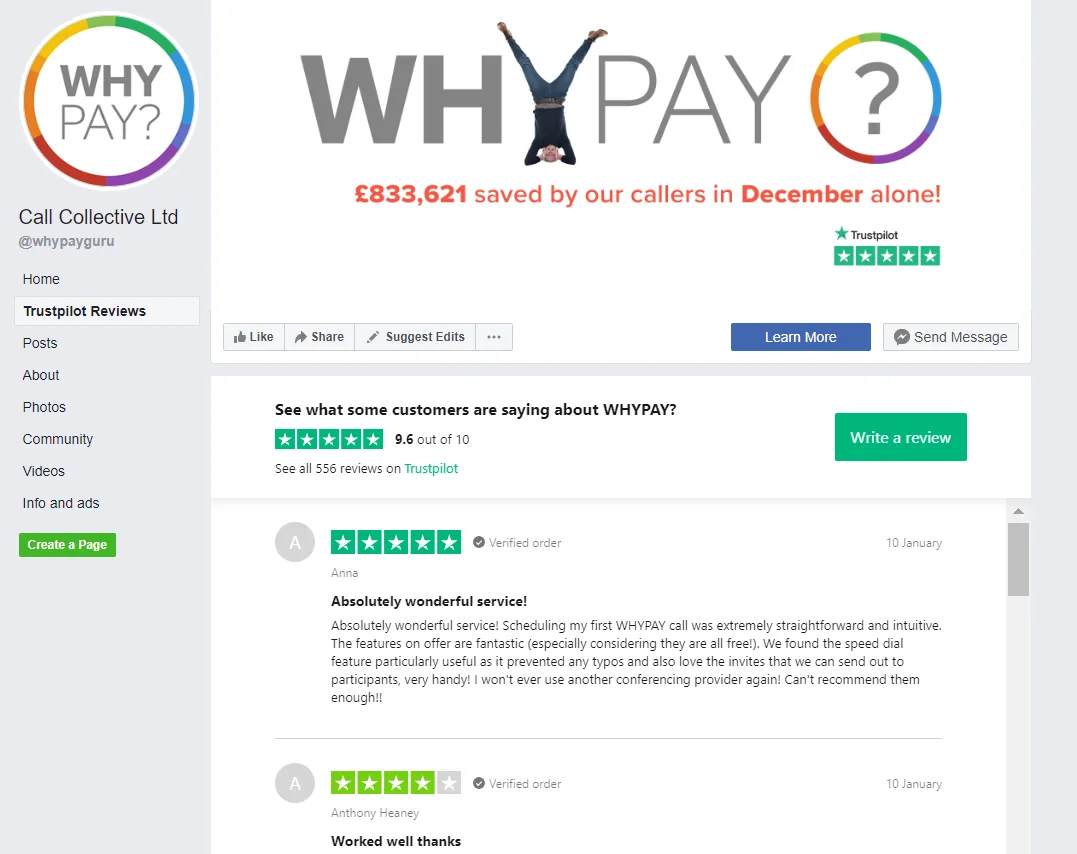Viewport: 1077px width, 854px height.
Task: Click the Verified order checkmark on Anna's review
Action: pos(479,542)
